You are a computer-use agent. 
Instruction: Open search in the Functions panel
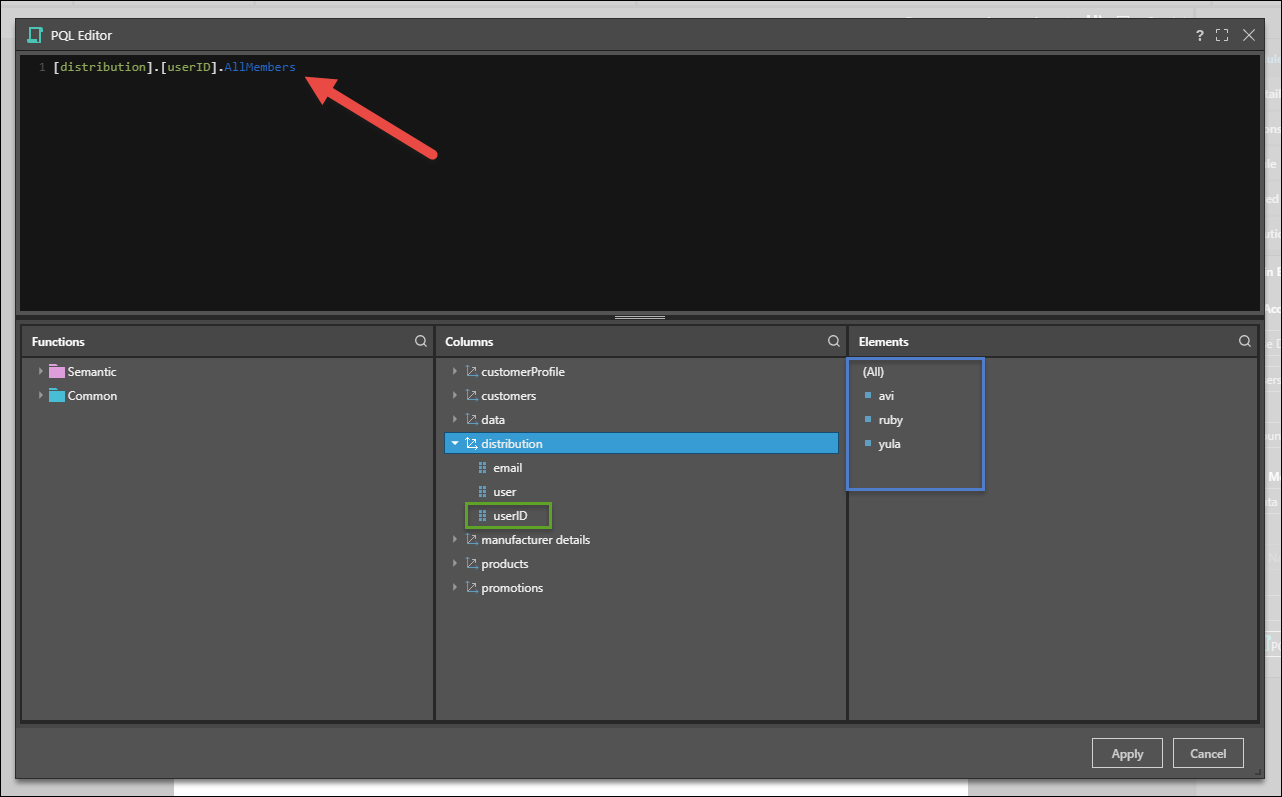tap(421, 341)
